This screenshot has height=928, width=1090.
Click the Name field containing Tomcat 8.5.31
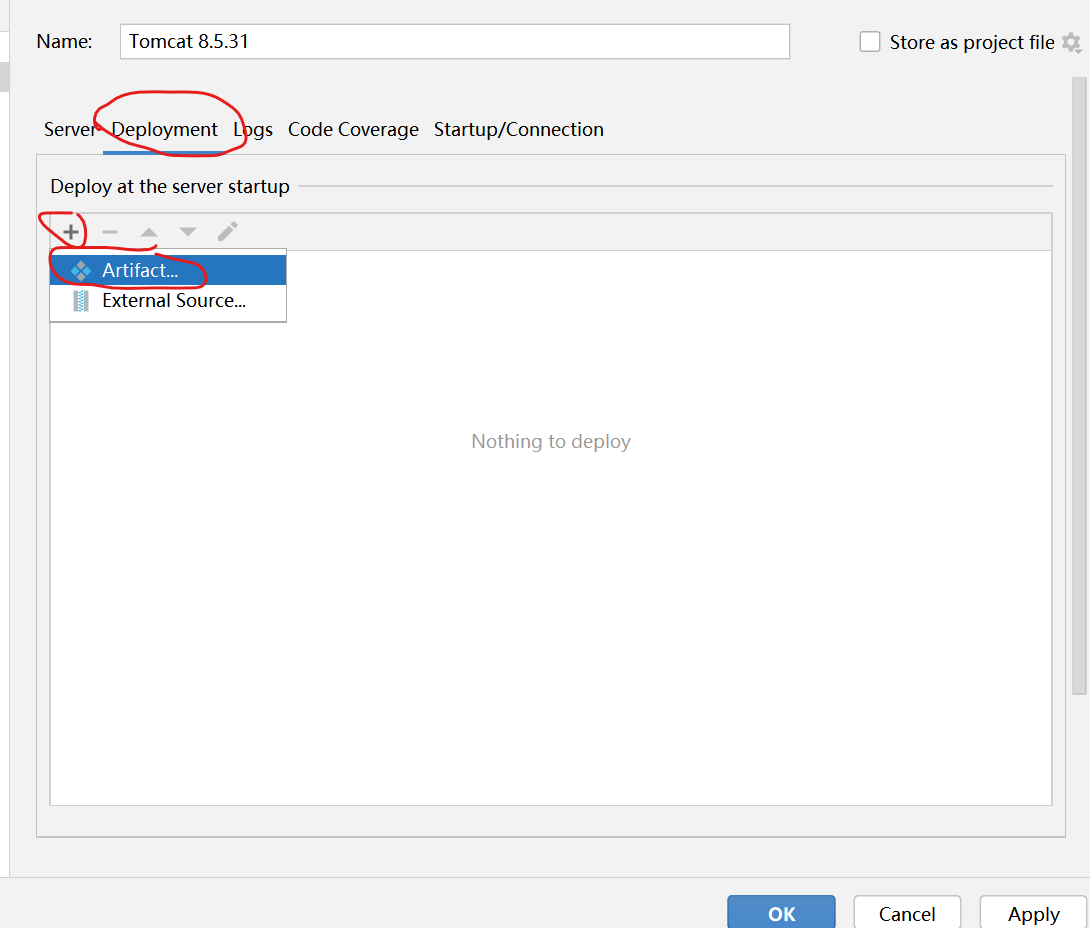pyautogui.click(x=455, y=42)
